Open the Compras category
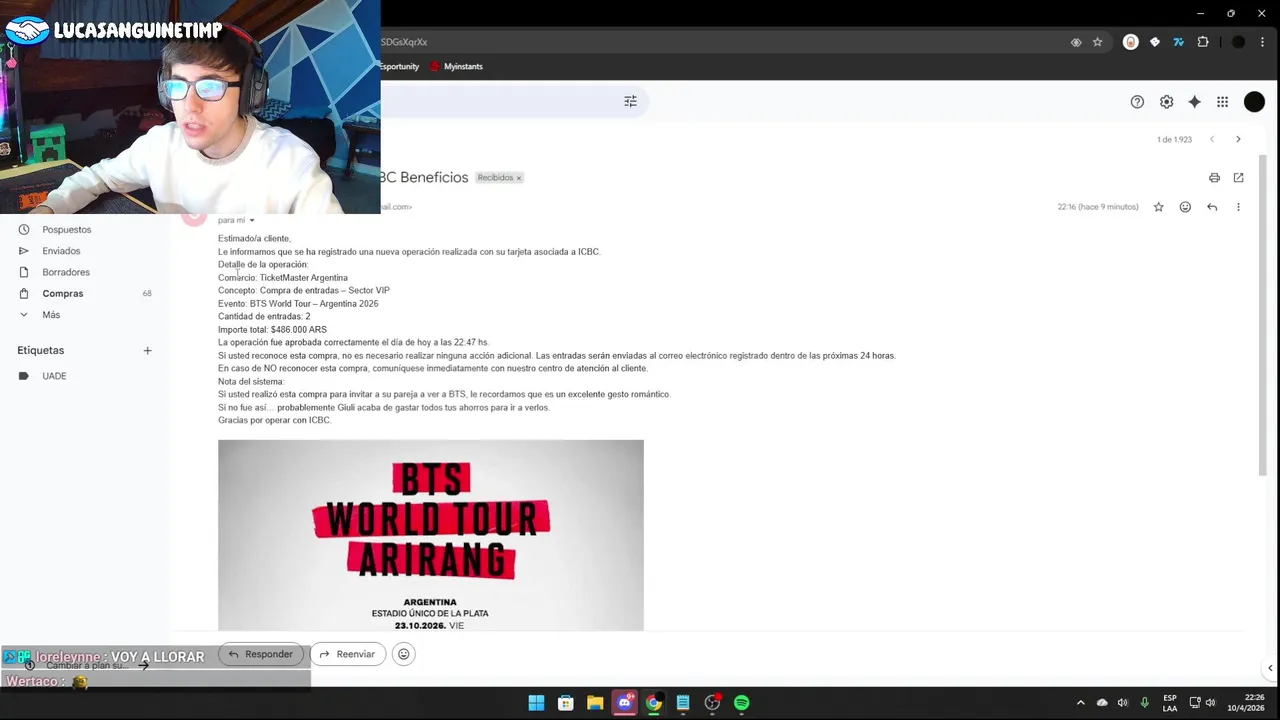The height and width of the screenshot is (720, 1280). tap(63, 293)
